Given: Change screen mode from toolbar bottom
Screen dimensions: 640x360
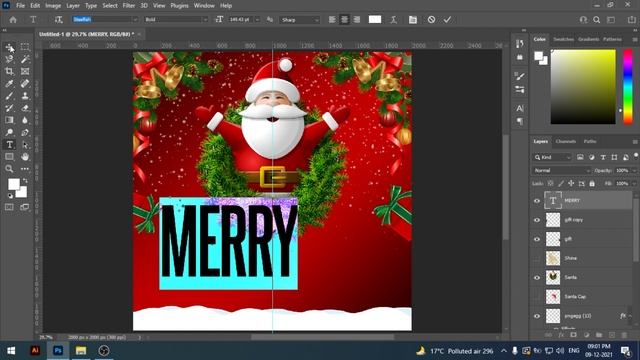Looking at the screenshot, I should [x=25, y=207].
